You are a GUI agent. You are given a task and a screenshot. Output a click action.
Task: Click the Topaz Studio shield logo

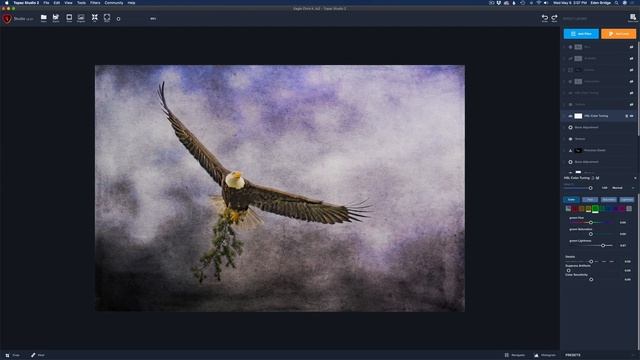pyautogui.click(x=7, y=18)
